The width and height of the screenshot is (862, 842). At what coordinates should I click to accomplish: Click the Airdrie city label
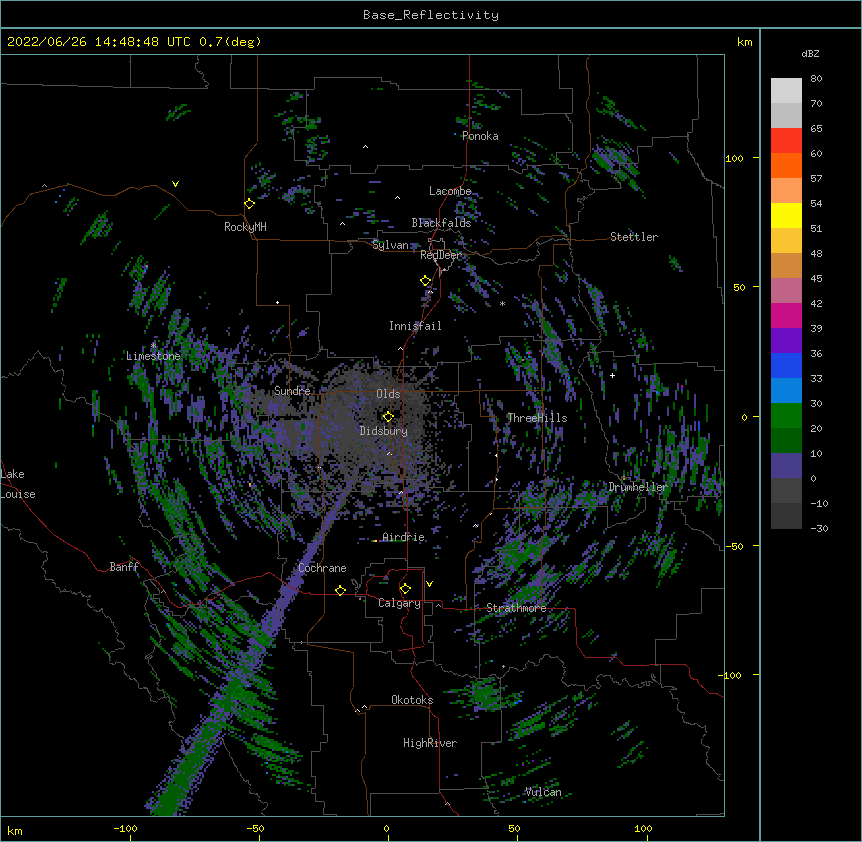pos(404,537)
